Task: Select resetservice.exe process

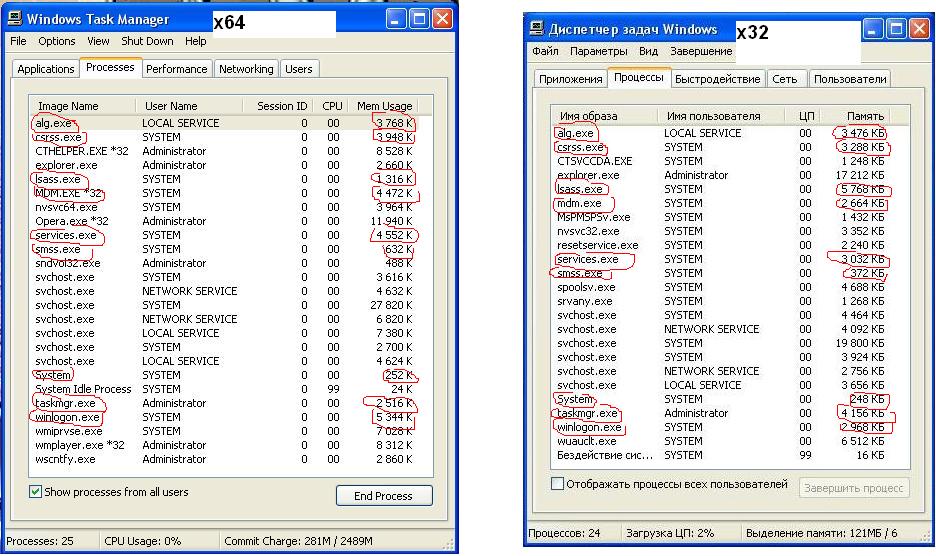Action: pyautogui.click(x=721, y=245)
